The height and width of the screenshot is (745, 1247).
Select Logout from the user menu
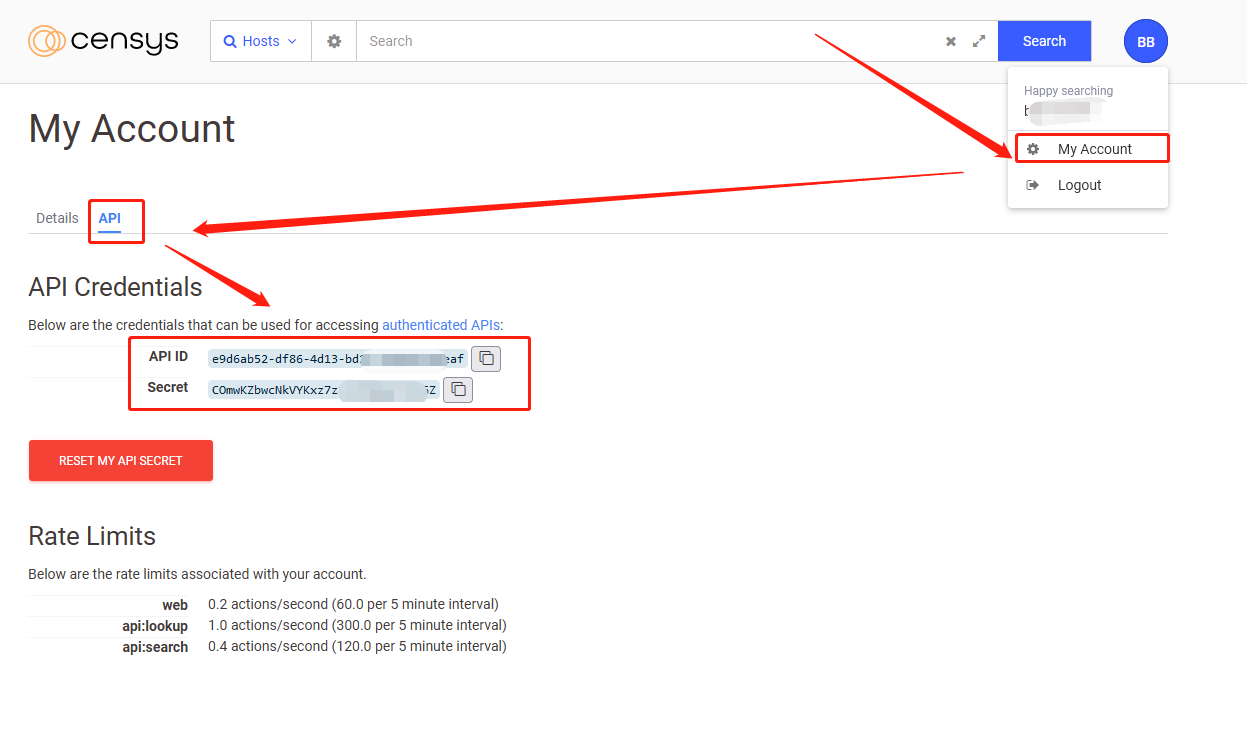pos(1079,185)
